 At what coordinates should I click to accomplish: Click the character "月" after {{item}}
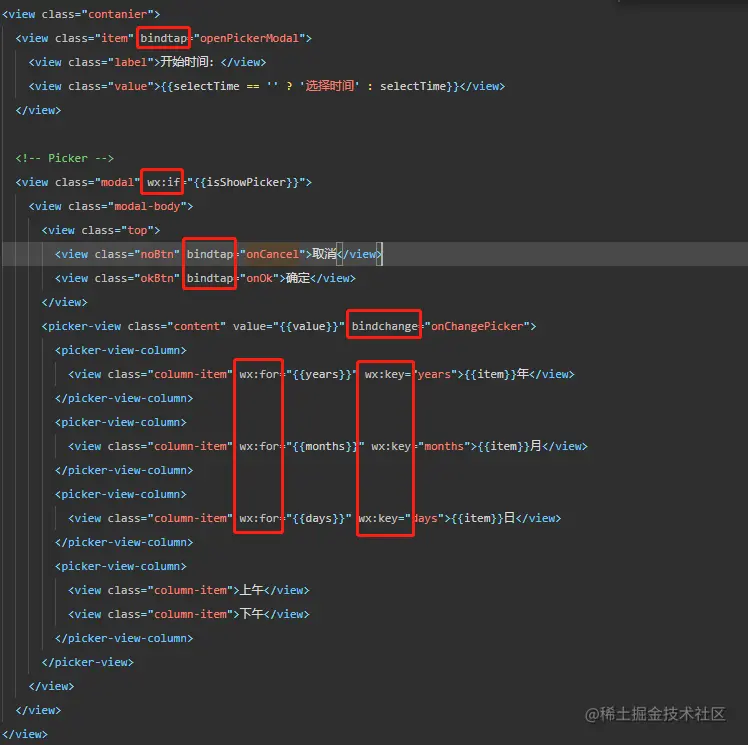point(536,446)
